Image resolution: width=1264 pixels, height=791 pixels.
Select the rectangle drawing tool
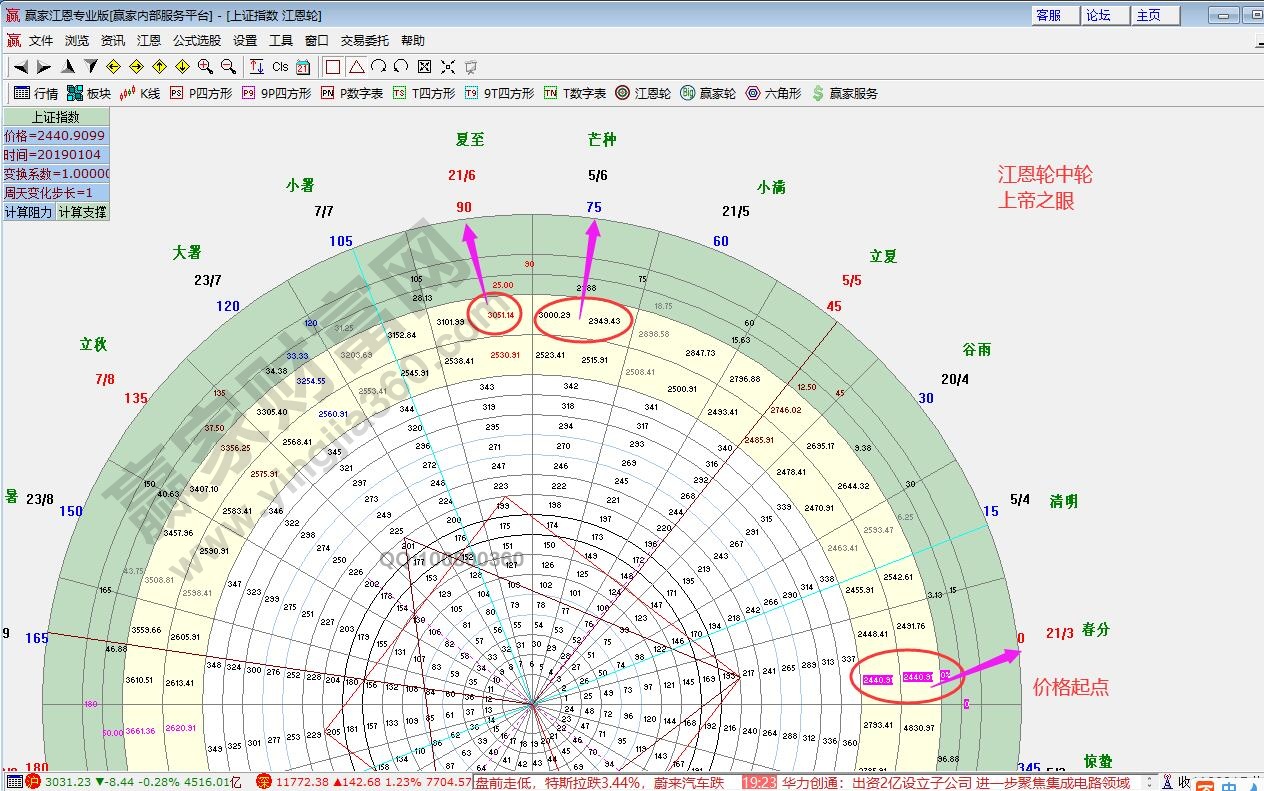(x=333, y=67)
